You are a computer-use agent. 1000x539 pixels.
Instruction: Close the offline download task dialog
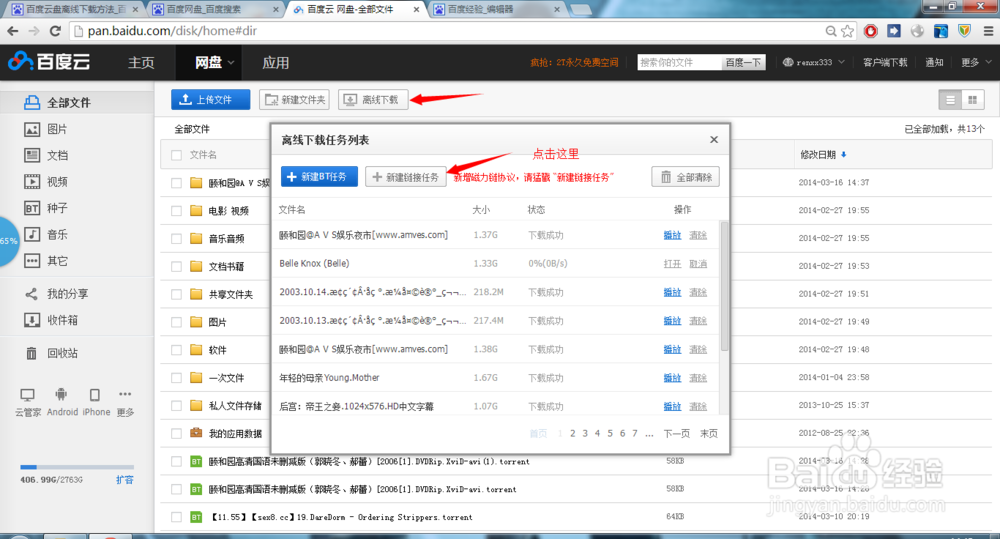point(714,140)
